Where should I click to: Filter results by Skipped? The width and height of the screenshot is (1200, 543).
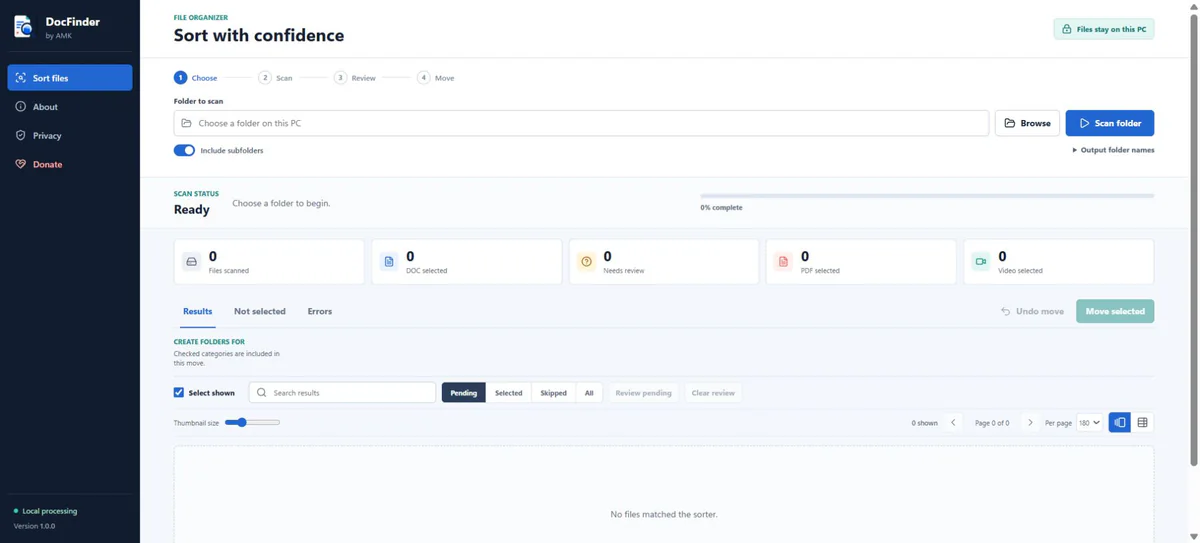coord(554,393)
